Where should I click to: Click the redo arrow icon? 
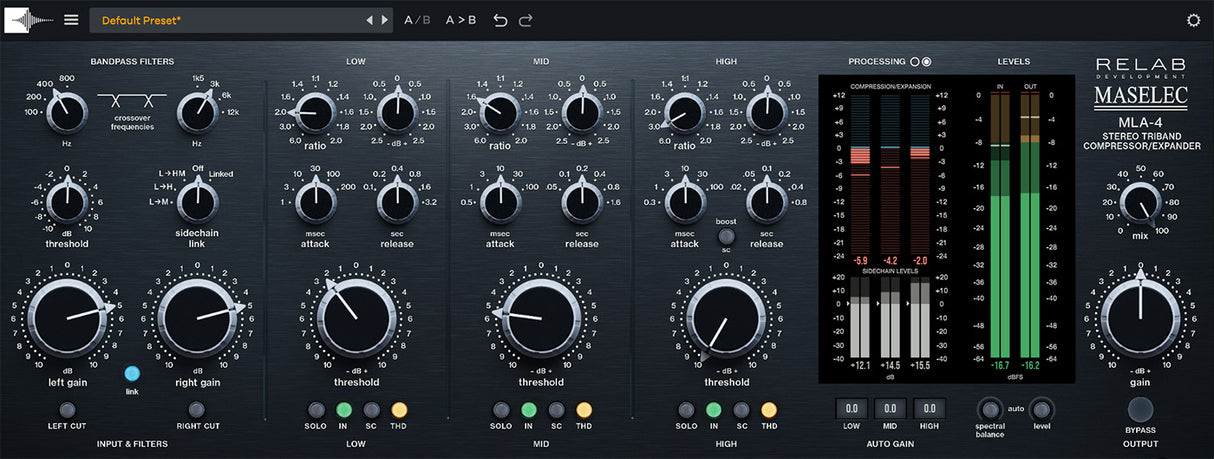(x=526, y=20)
